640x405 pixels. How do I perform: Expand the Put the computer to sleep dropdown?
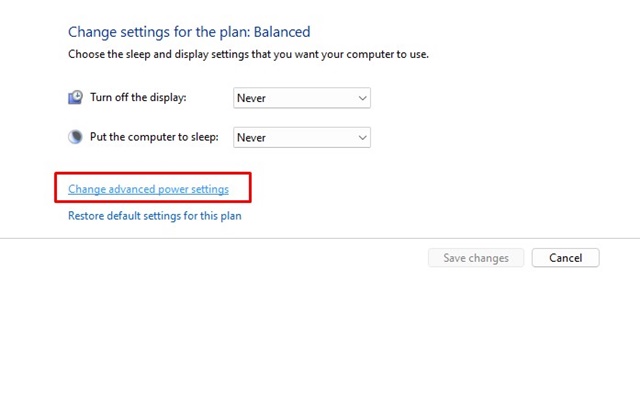pos(301,138)
